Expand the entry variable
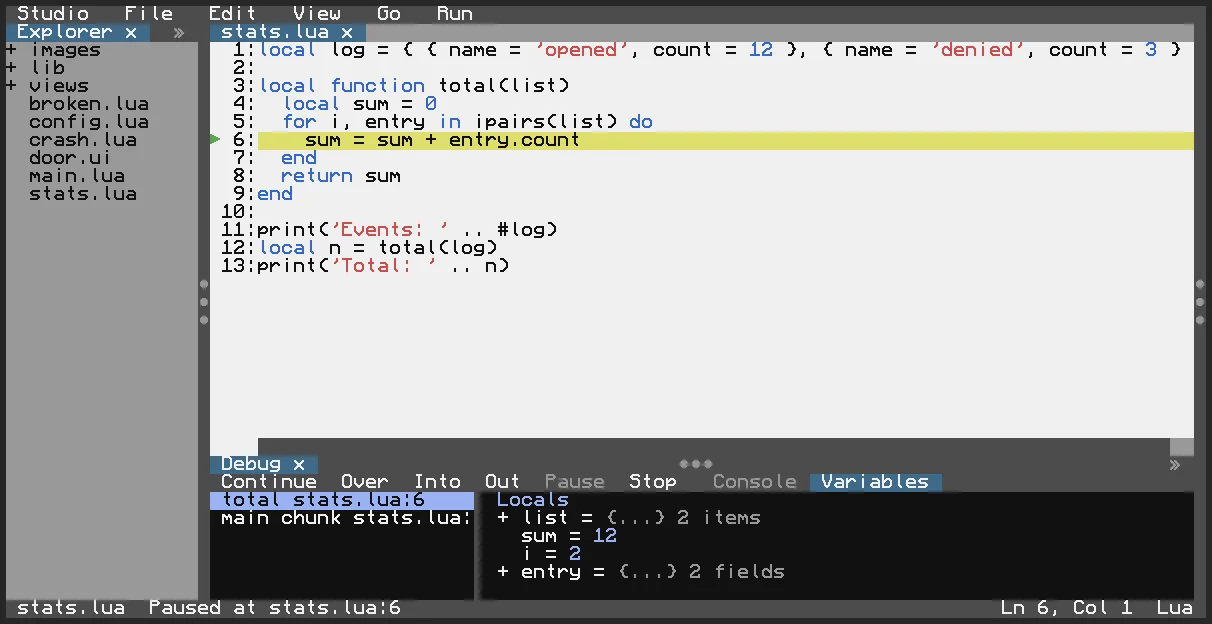This screenshot has height=624, width=1212. click(x=503, y=572)
